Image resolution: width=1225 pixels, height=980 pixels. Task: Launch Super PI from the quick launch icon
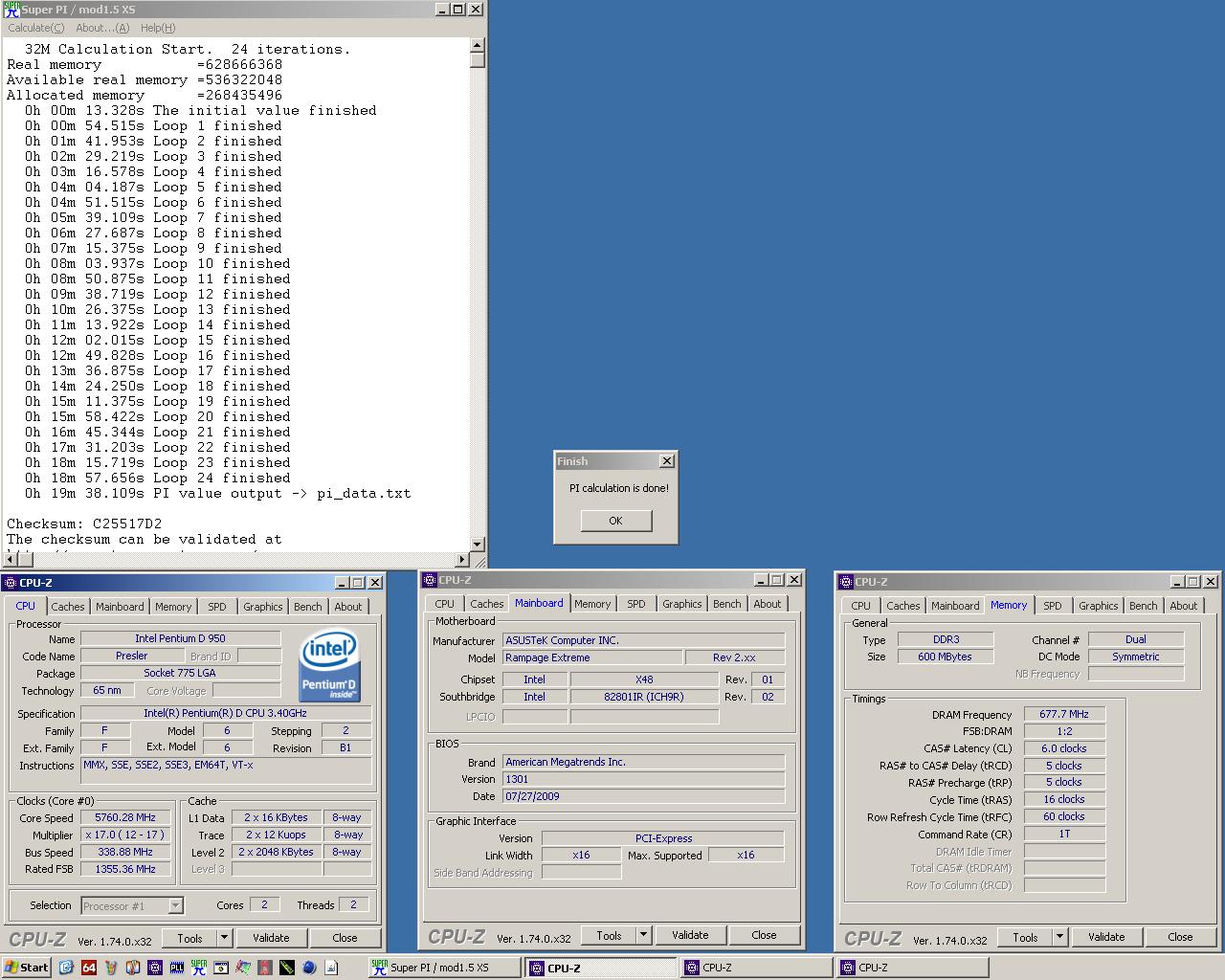tap(199, 968)
